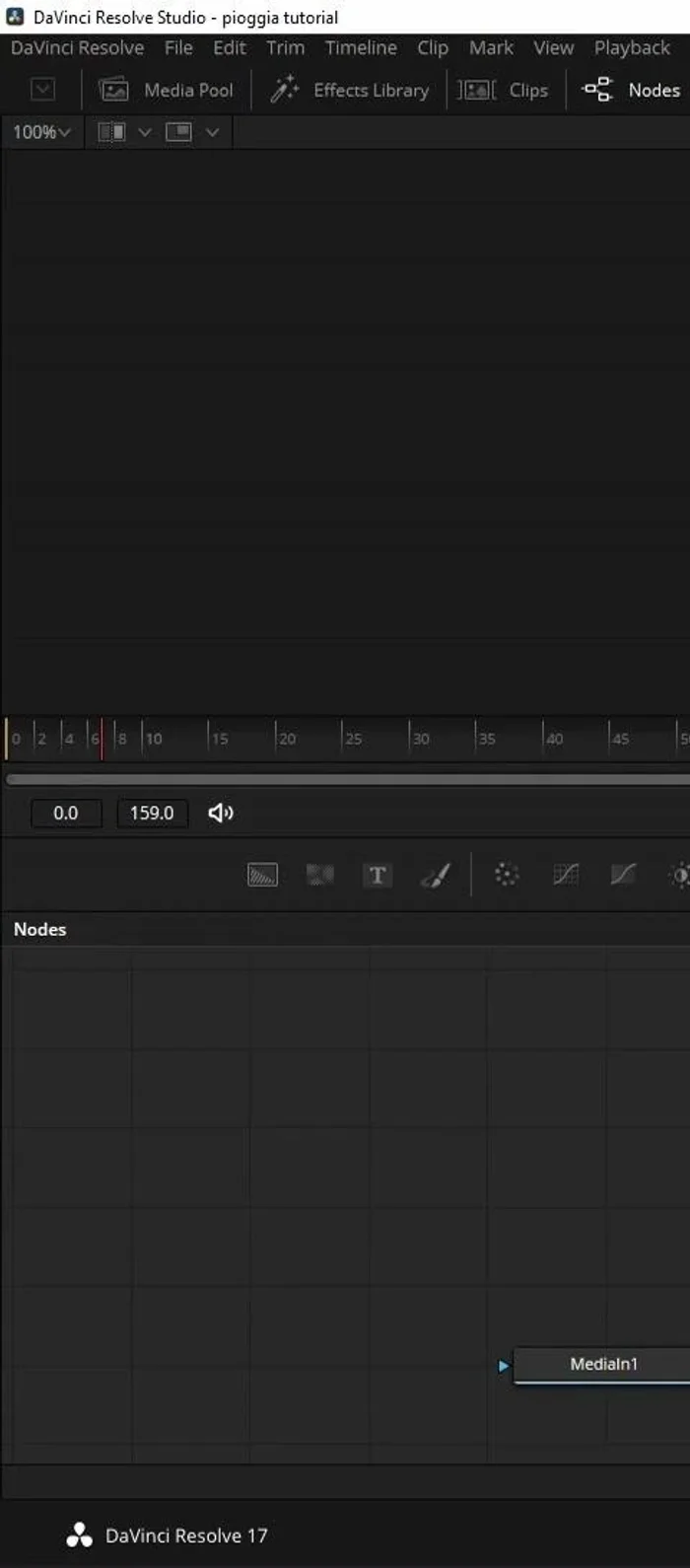Viewport: 690px width, 1568px height.
Task: Open the viewer layout dropdown arrow
Action: (212, 132)
